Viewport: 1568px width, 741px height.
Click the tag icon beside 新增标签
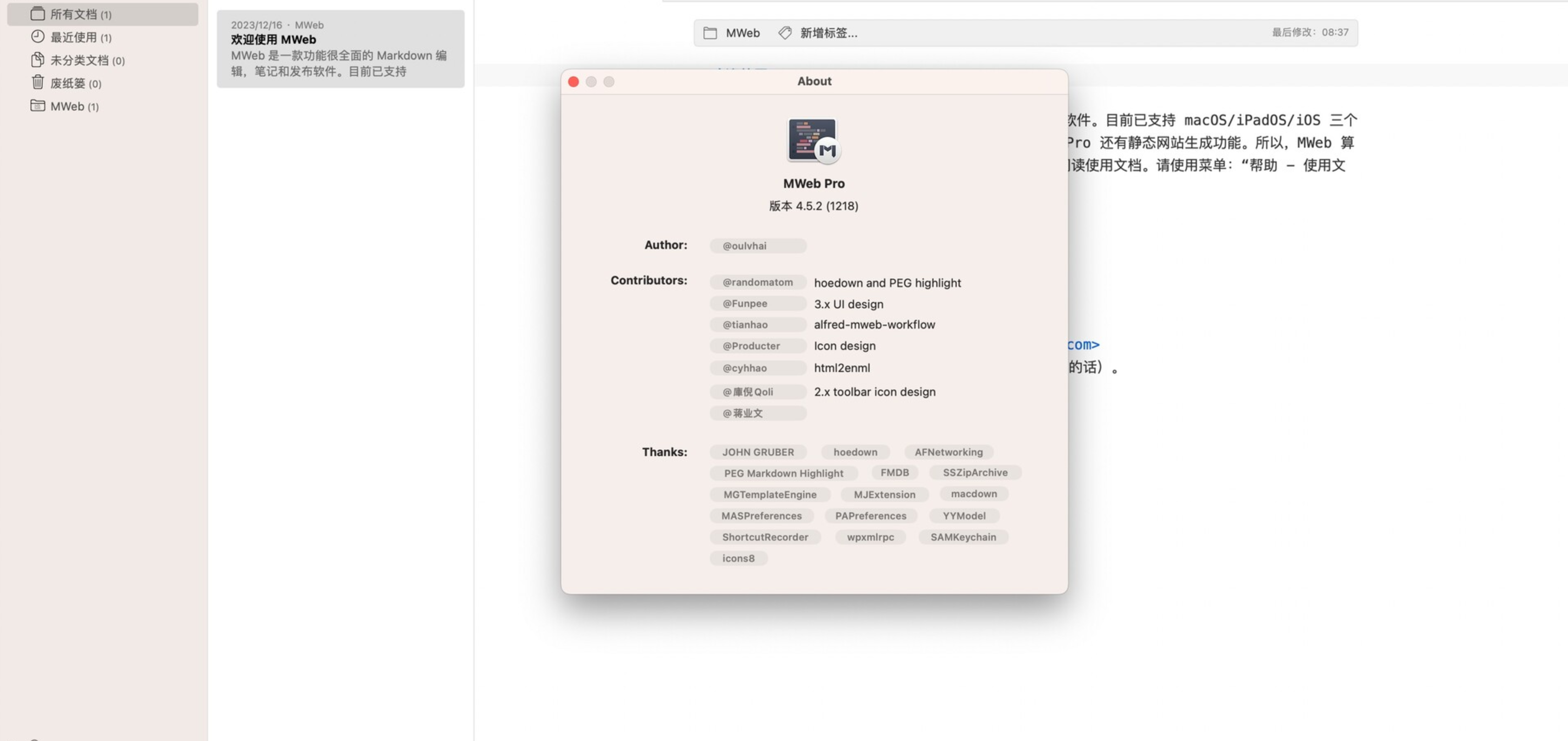coord(785,33)
